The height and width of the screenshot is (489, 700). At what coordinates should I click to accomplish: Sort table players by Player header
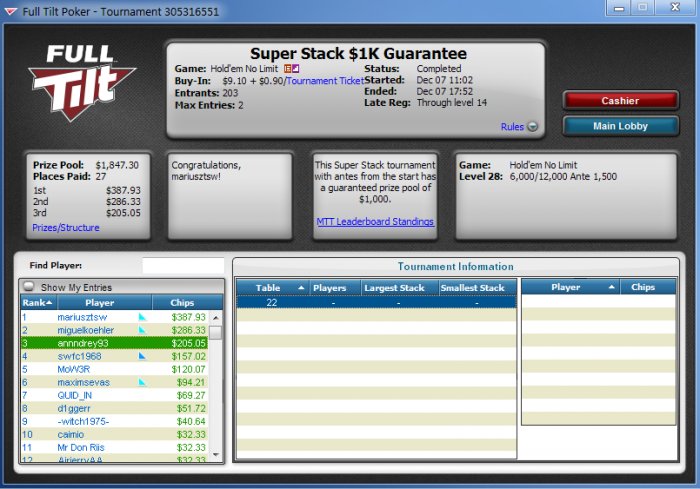click(571, 287)
